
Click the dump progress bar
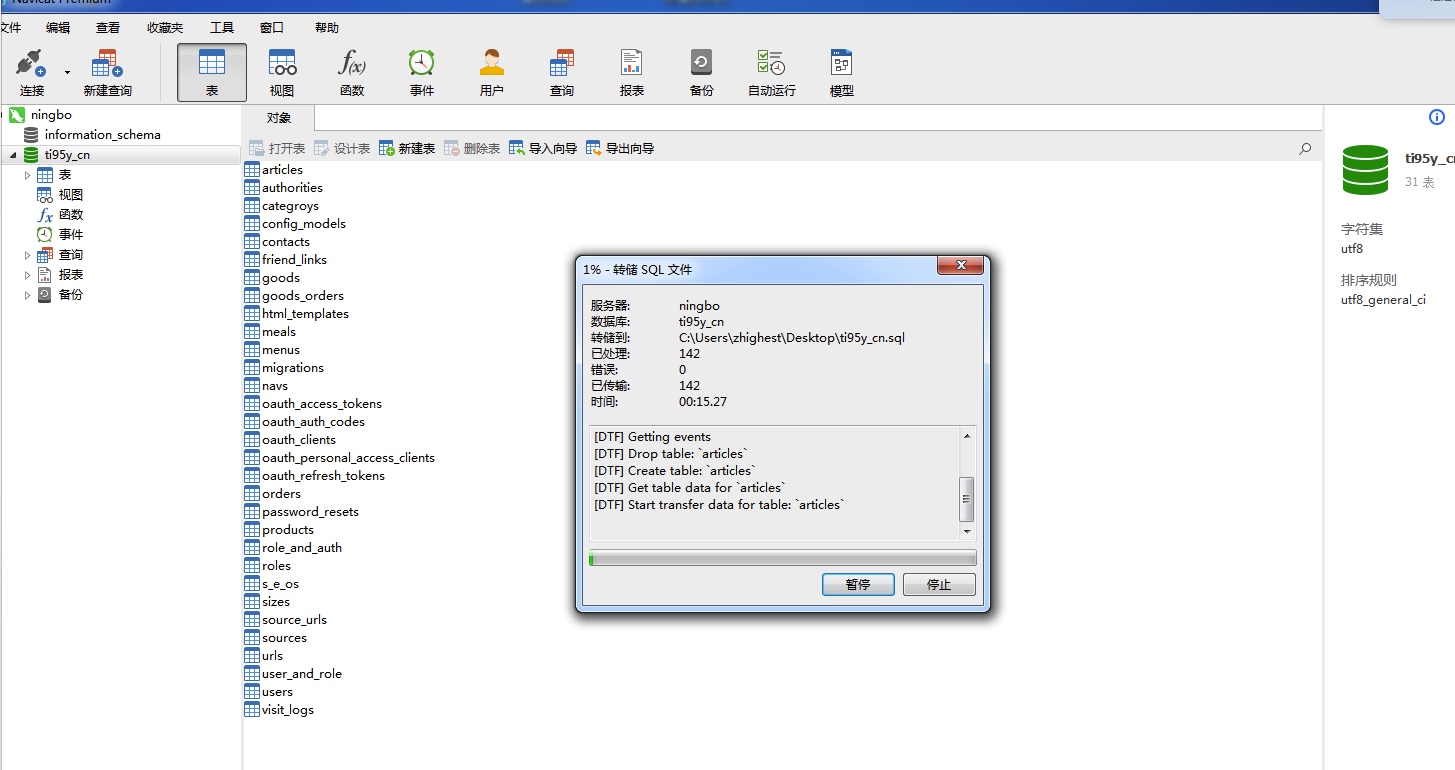[x=782, y=558]
